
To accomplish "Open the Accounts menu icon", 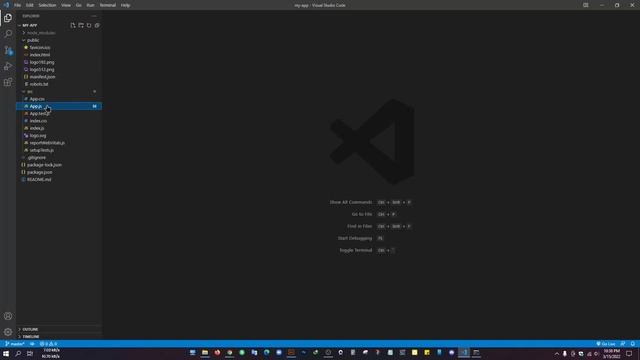I will [x=8, y=316].
